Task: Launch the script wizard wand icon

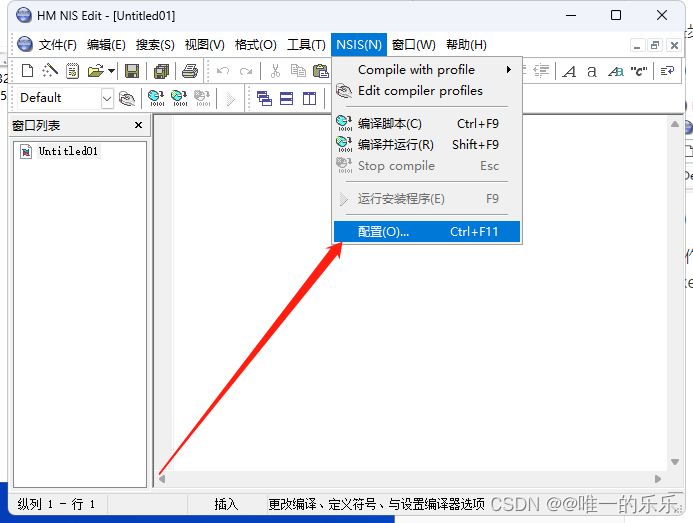Action: (x=50, y=71)
